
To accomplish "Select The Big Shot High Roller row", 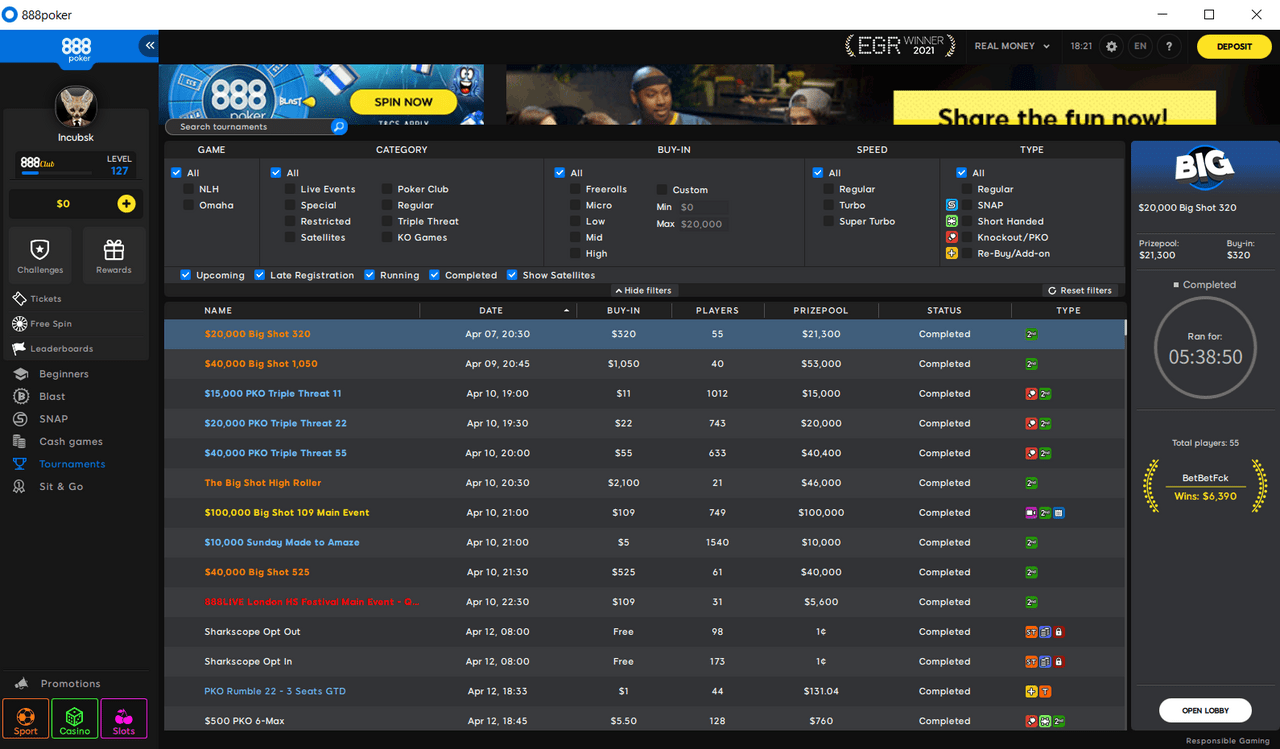I will pos(645,483).
